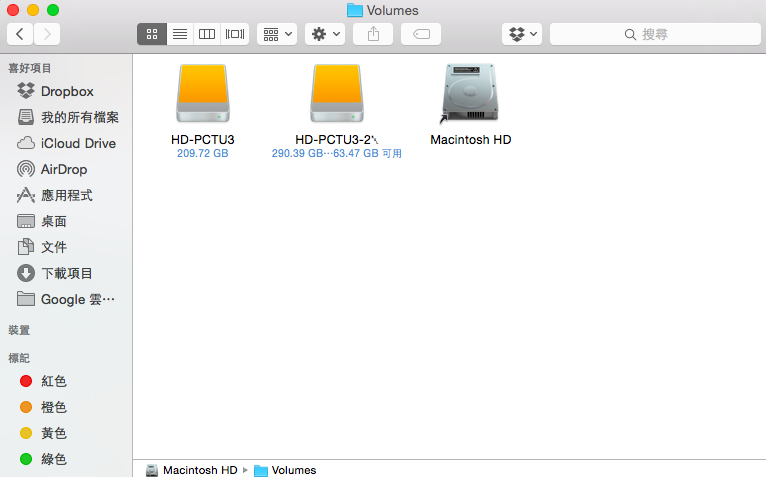Click the 文件 sidebar icon

click(x=26, y=247)
